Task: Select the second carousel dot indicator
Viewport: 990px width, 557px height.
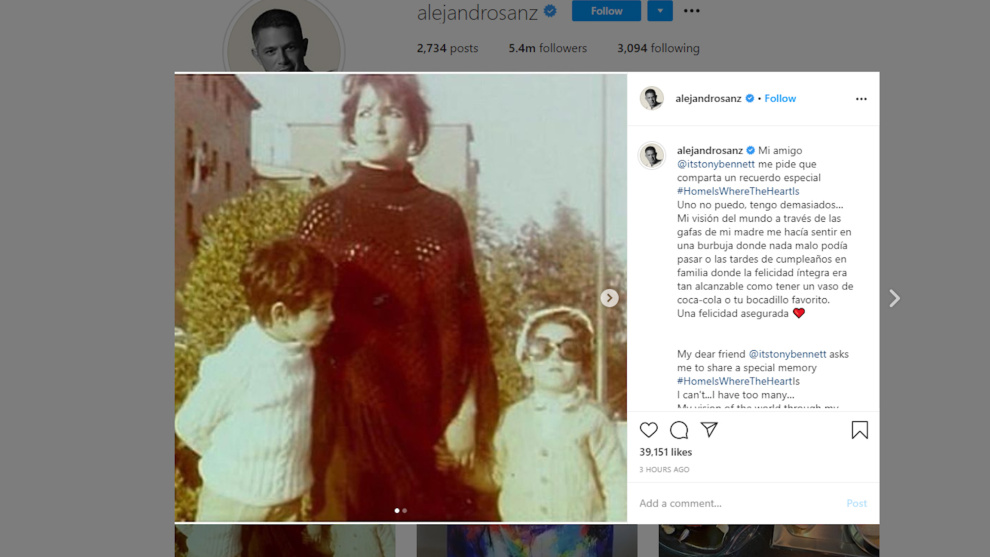Action: click(405, 510)
